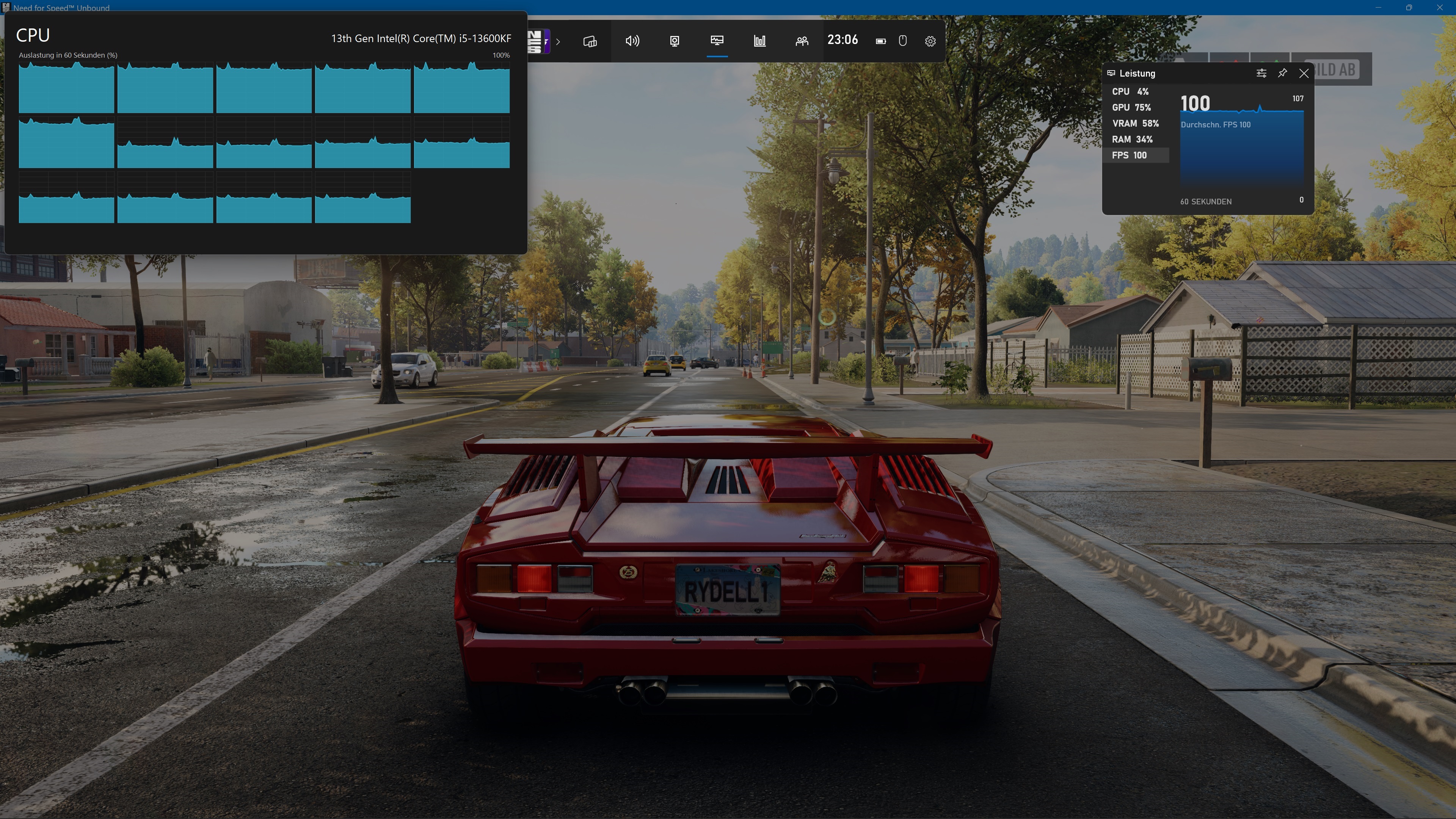Viewport: 1456px width, 819px height.
Task: Expand the chevron next to NFS icon
Action: coord(558,41)
